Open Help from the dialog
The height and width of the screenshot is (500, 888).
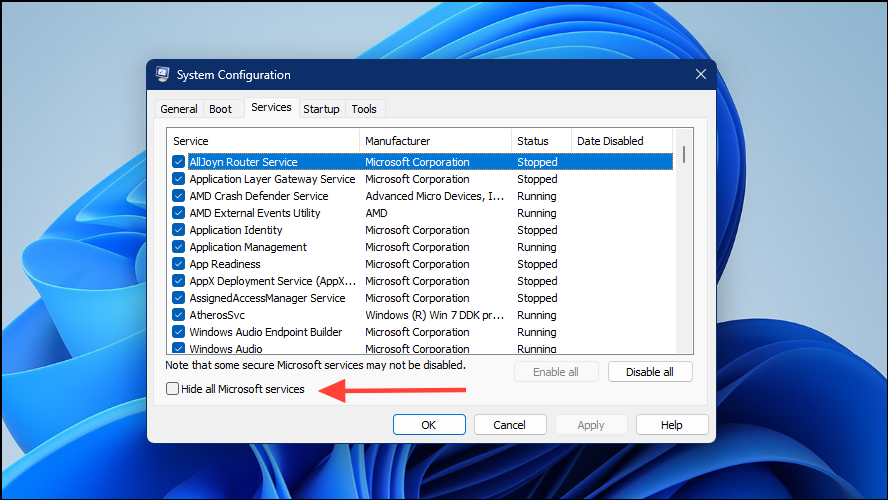tap(672, 425)
